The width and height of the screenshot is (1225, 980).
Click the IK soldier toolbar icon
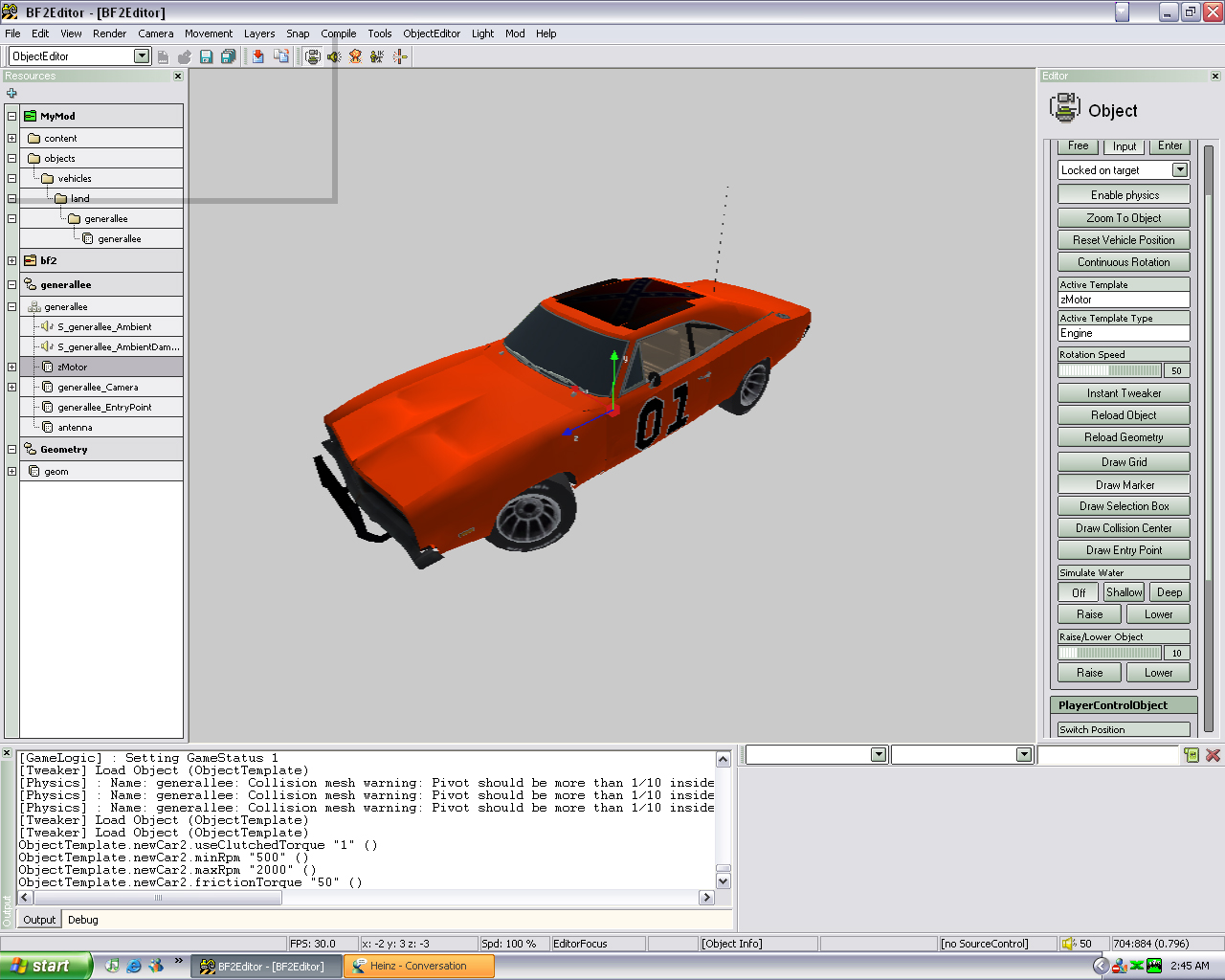click(377, 56)
